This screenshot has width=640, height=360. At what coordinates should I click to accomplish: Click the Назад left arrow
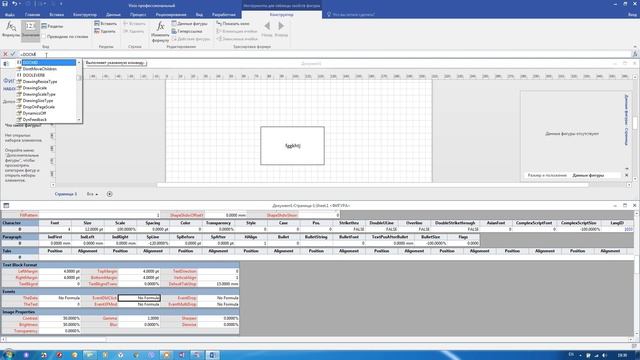pos(267,29)
